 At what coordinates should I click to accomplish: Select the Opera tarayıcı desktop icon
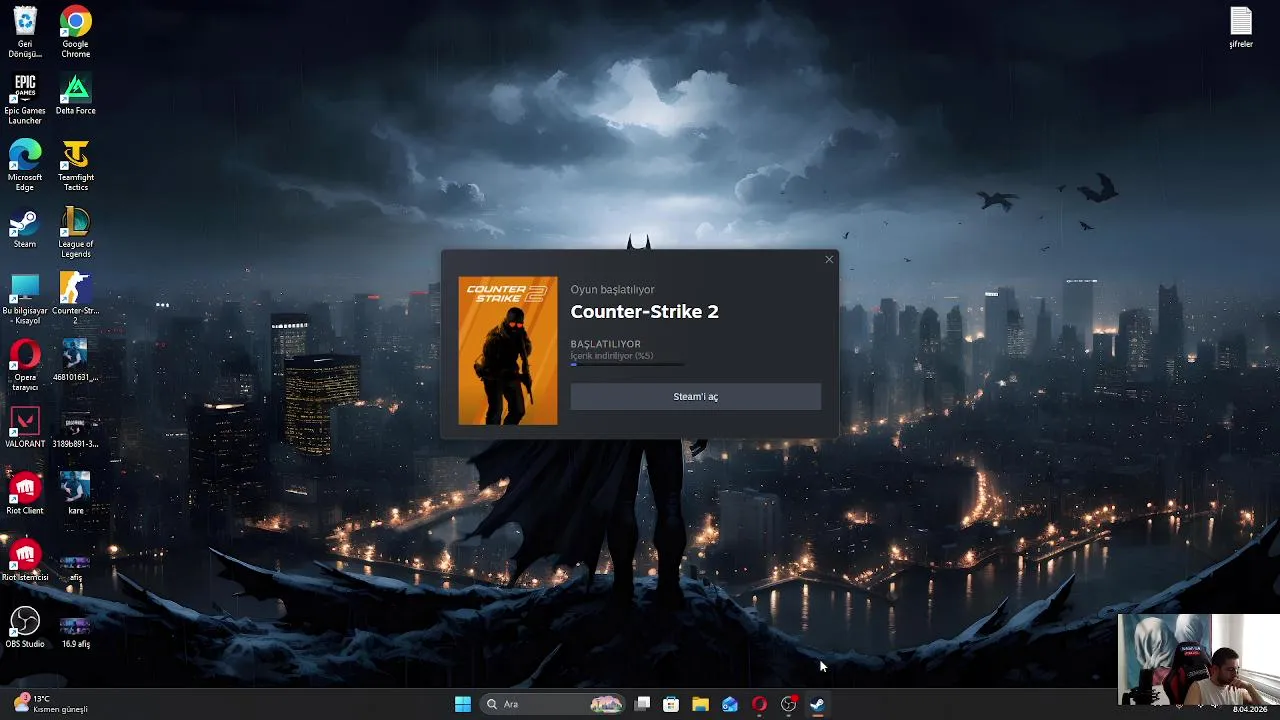tap(25, 365)
